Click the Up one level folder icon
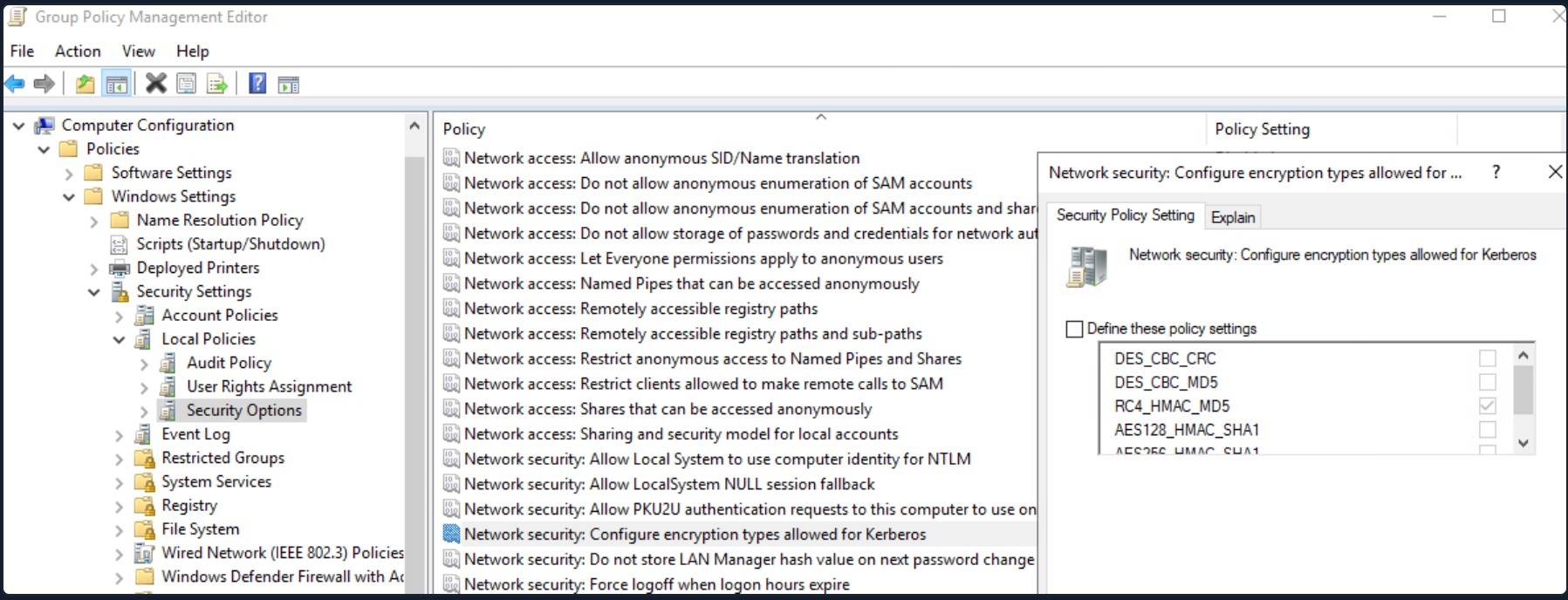Image resolution: width=1568 pixels, height=600 pixels. coord(85,84)
